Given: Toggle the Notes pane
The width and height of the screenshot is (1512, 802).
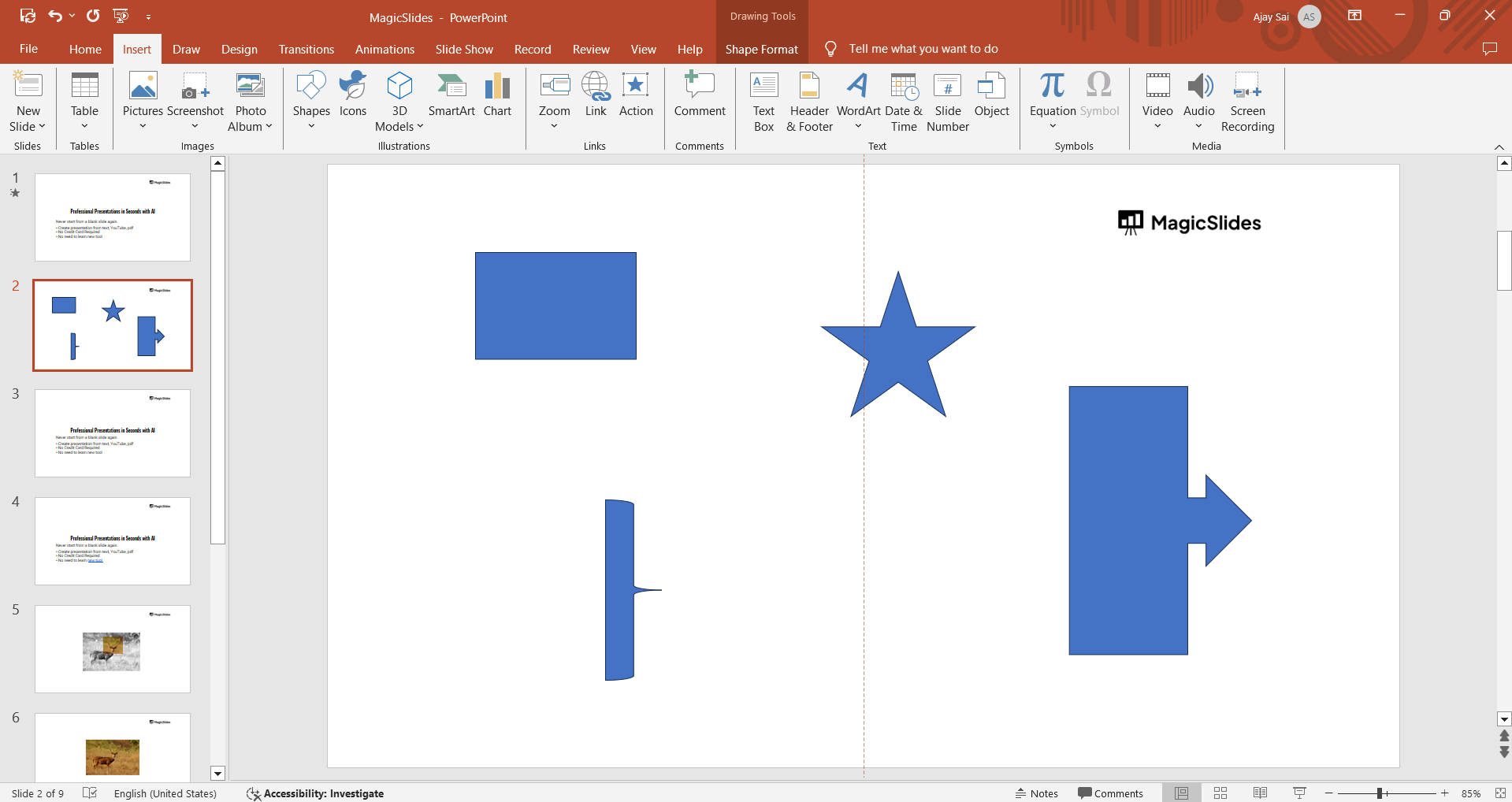Looking at the screenshot, I should (1037, 793).
